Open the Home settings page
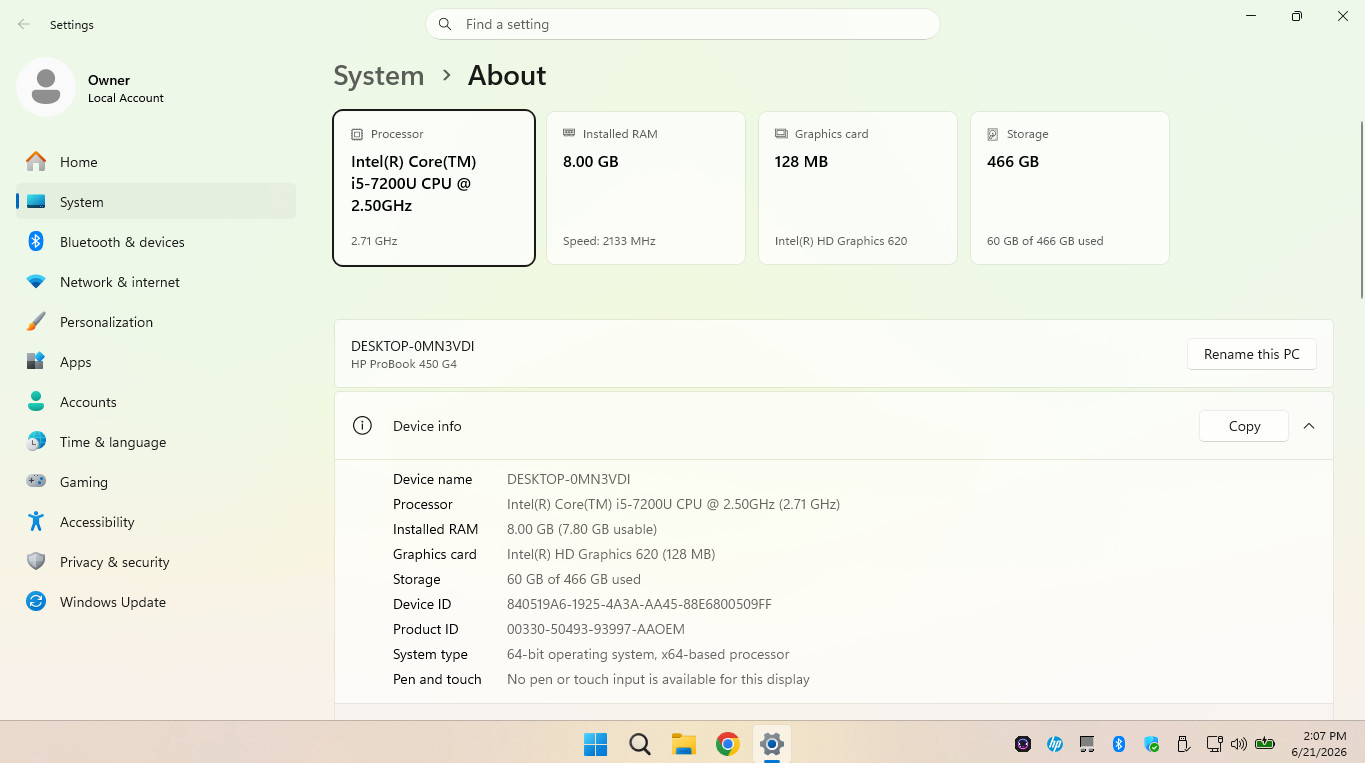The height and width of the screenshot is (763, 1365). point(156,162)
